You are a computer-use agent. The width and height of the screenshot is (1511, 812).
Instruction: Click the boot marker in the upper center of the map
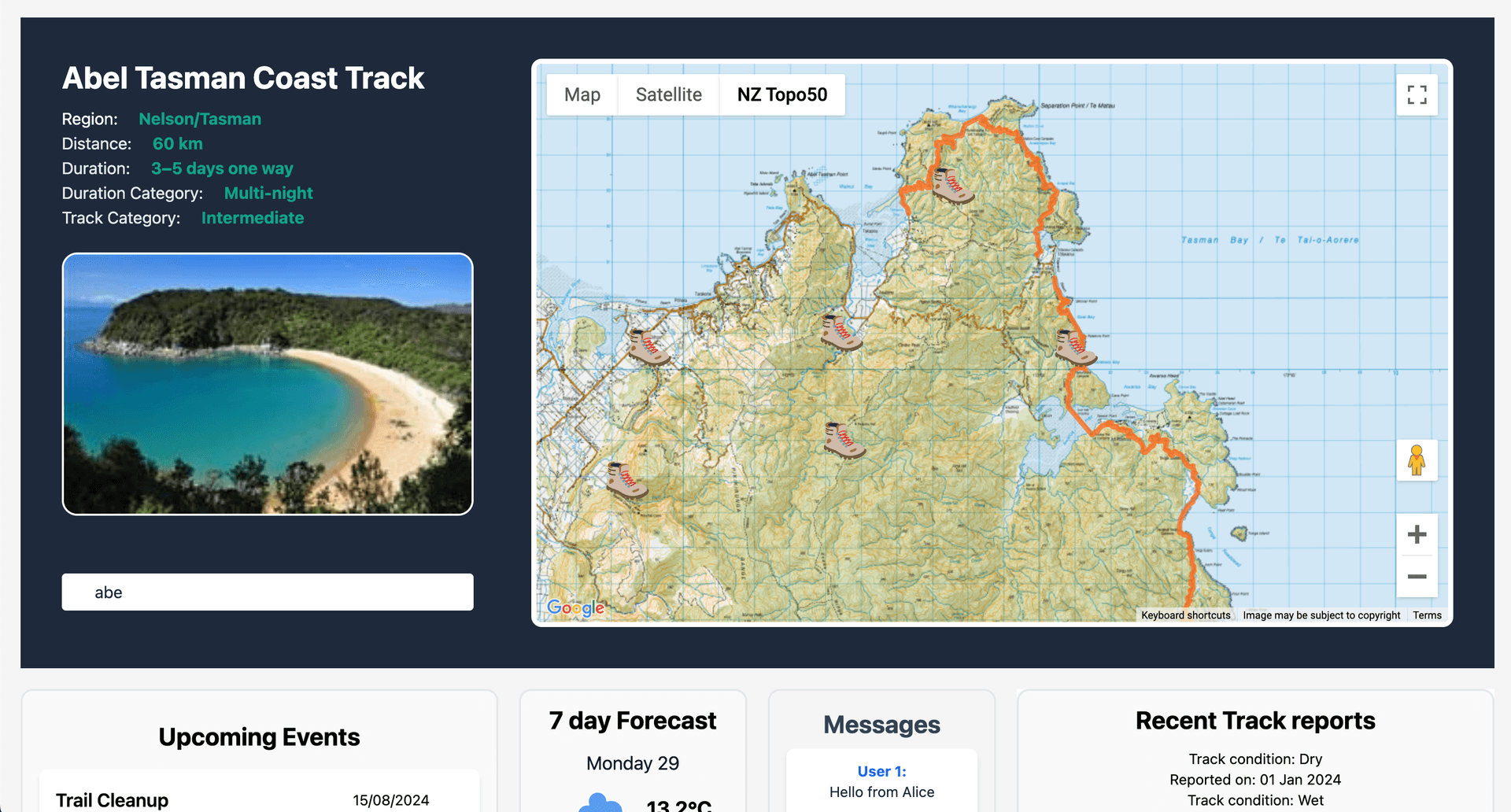tap(840, 332)
